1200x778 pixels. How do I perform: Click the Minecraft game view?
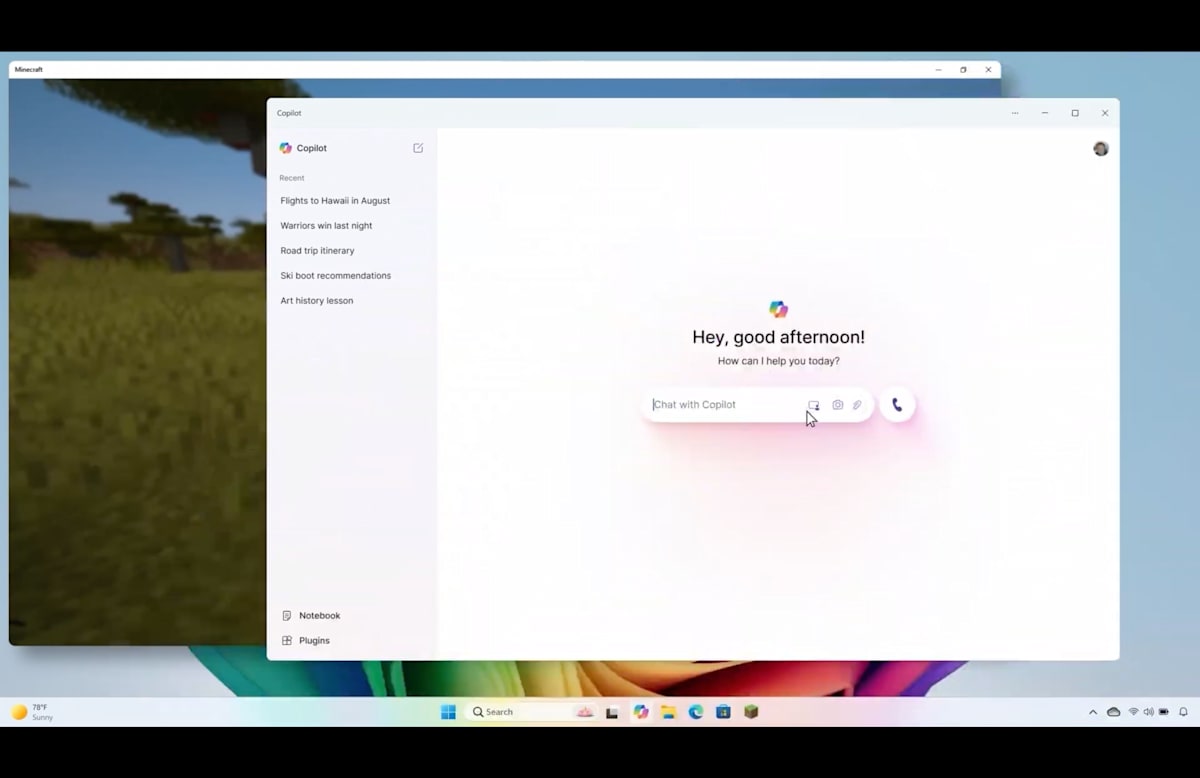point(137,360)
